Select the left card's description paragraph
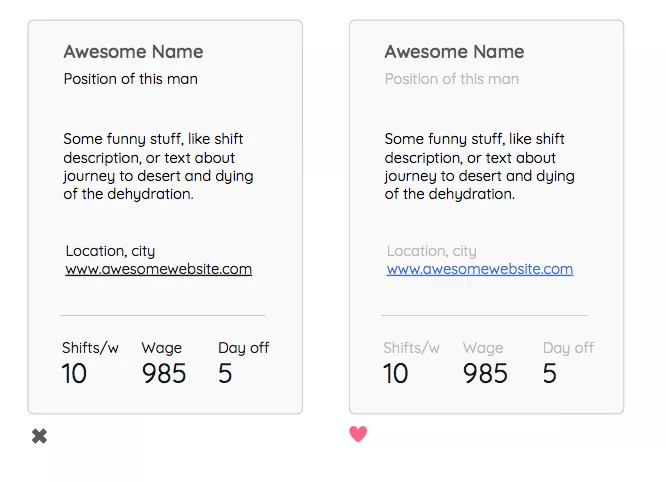 pyautogui.click(x=158, y=167)
